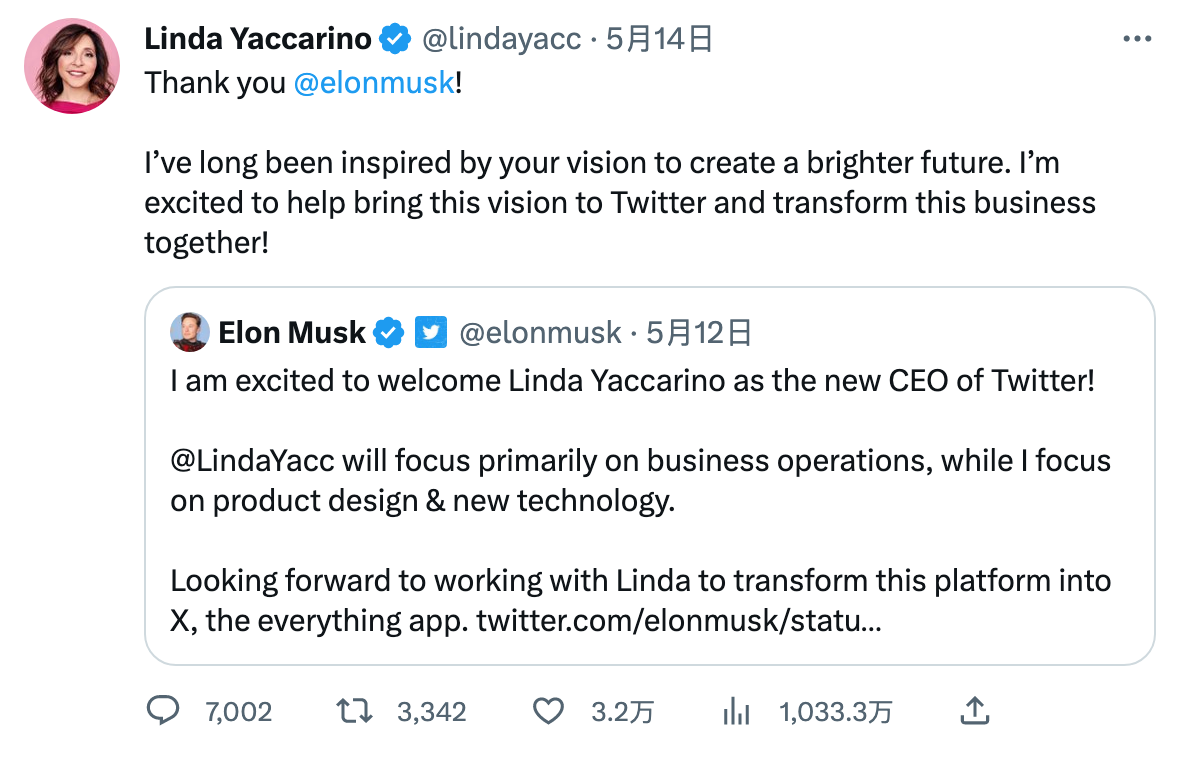Screen dimensions: 1188x772
Task: Open the Linda Yaccarino display name link
Action: [258, 40]
